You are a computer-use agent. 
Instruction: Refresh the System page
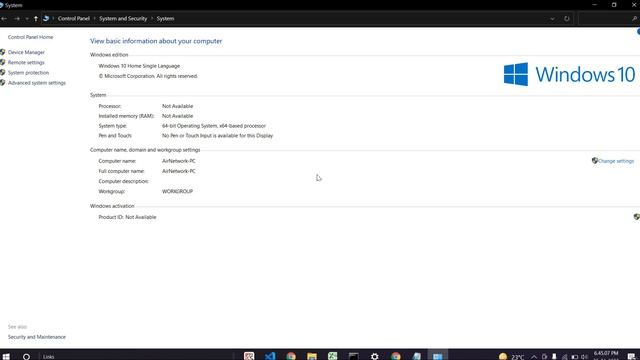tap(567, 19)
